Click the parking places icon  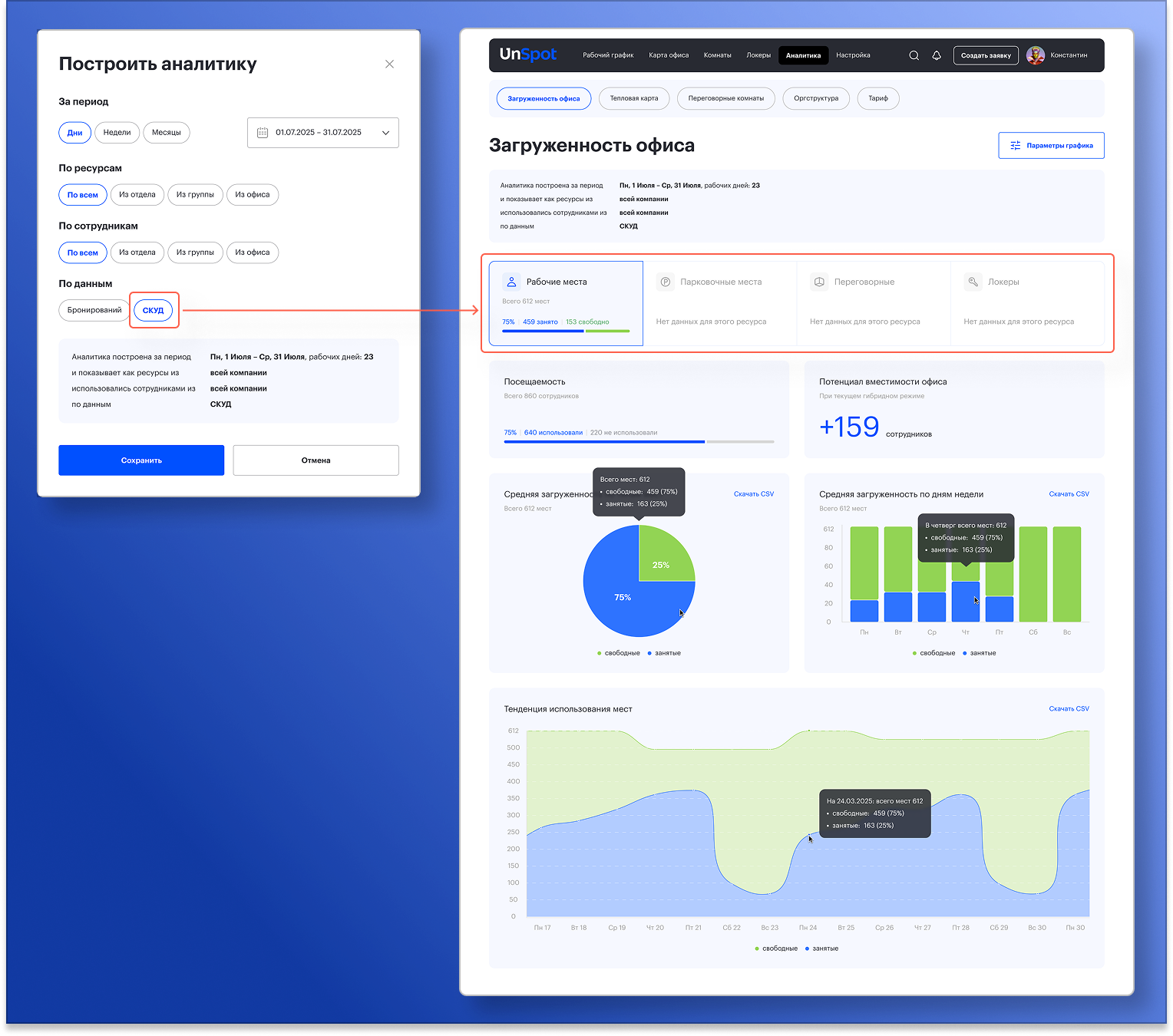(x=665, y=282)
